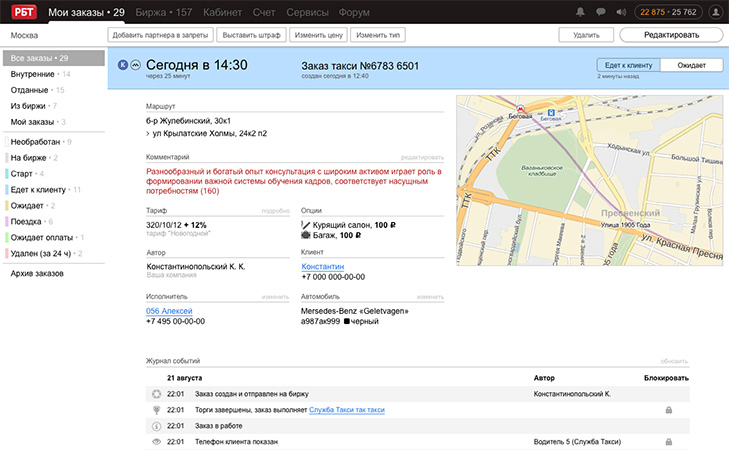The width and height of the screenshot is (729, 450).
Task: Click the route map thumbnail
Action: (590, 180)
